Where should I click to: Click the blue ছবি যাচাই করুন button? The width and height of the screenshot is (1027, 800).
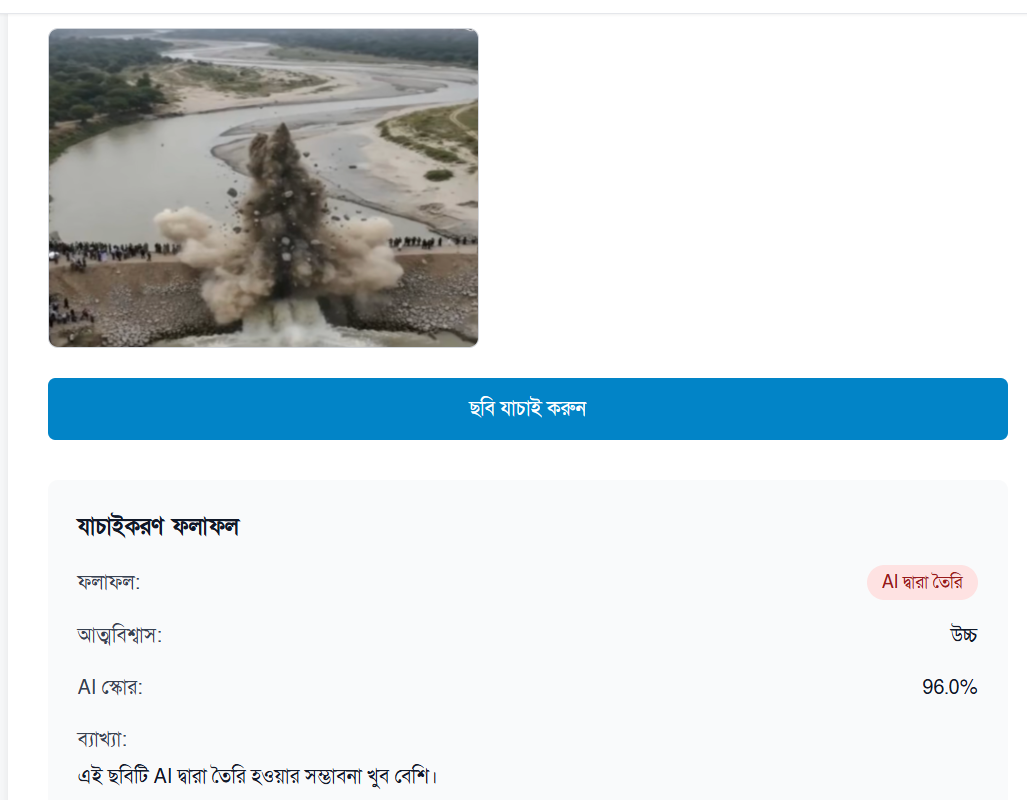pyautogui.click(x=527, y=409)
